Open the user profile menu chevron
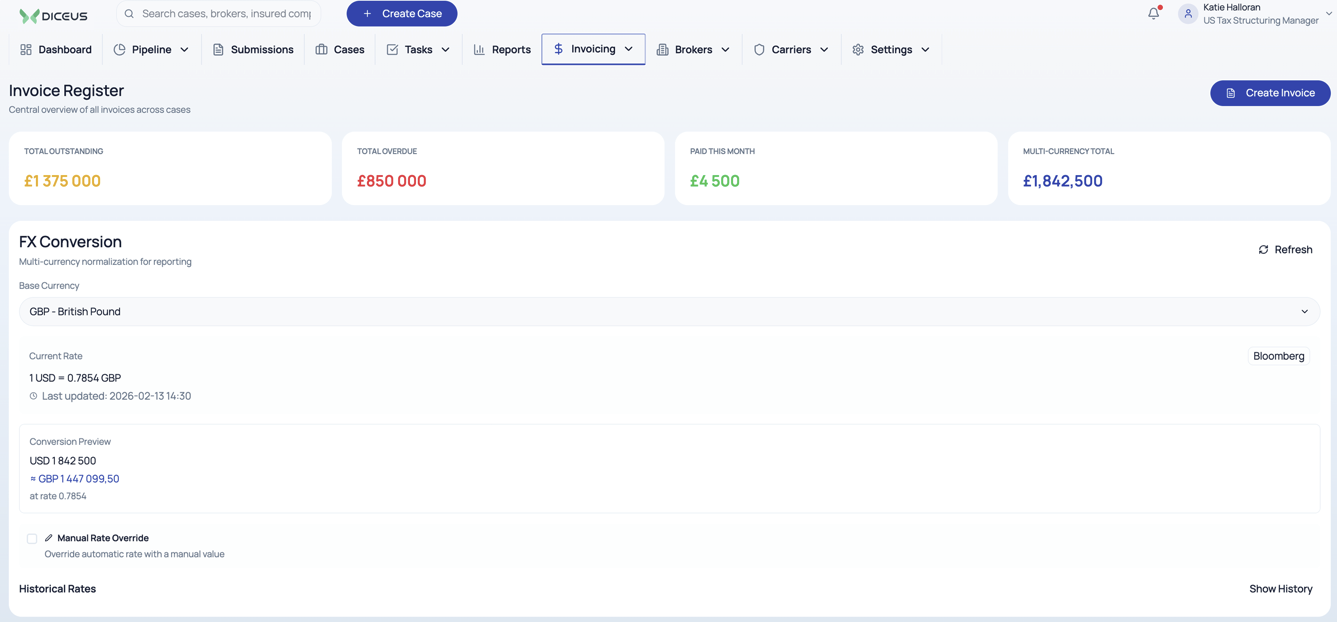Screen dimensions: 1337x622 [1328, 14]
